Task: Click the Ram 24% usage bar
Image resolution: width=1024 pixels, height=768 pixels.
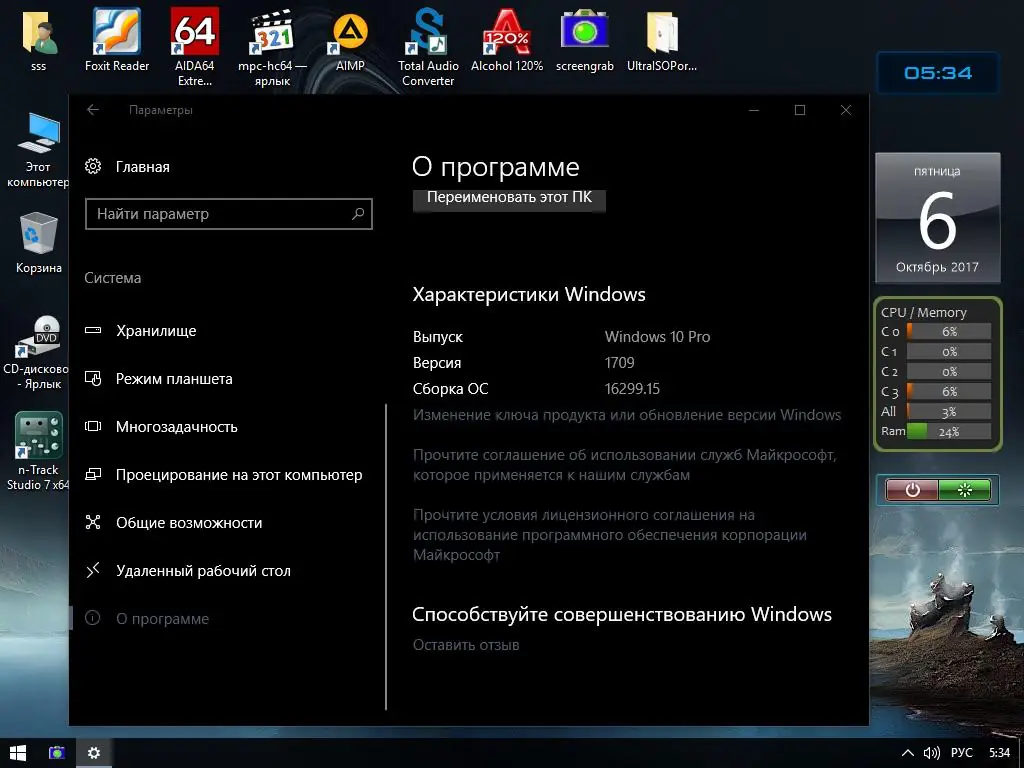Action: point(949,432)
